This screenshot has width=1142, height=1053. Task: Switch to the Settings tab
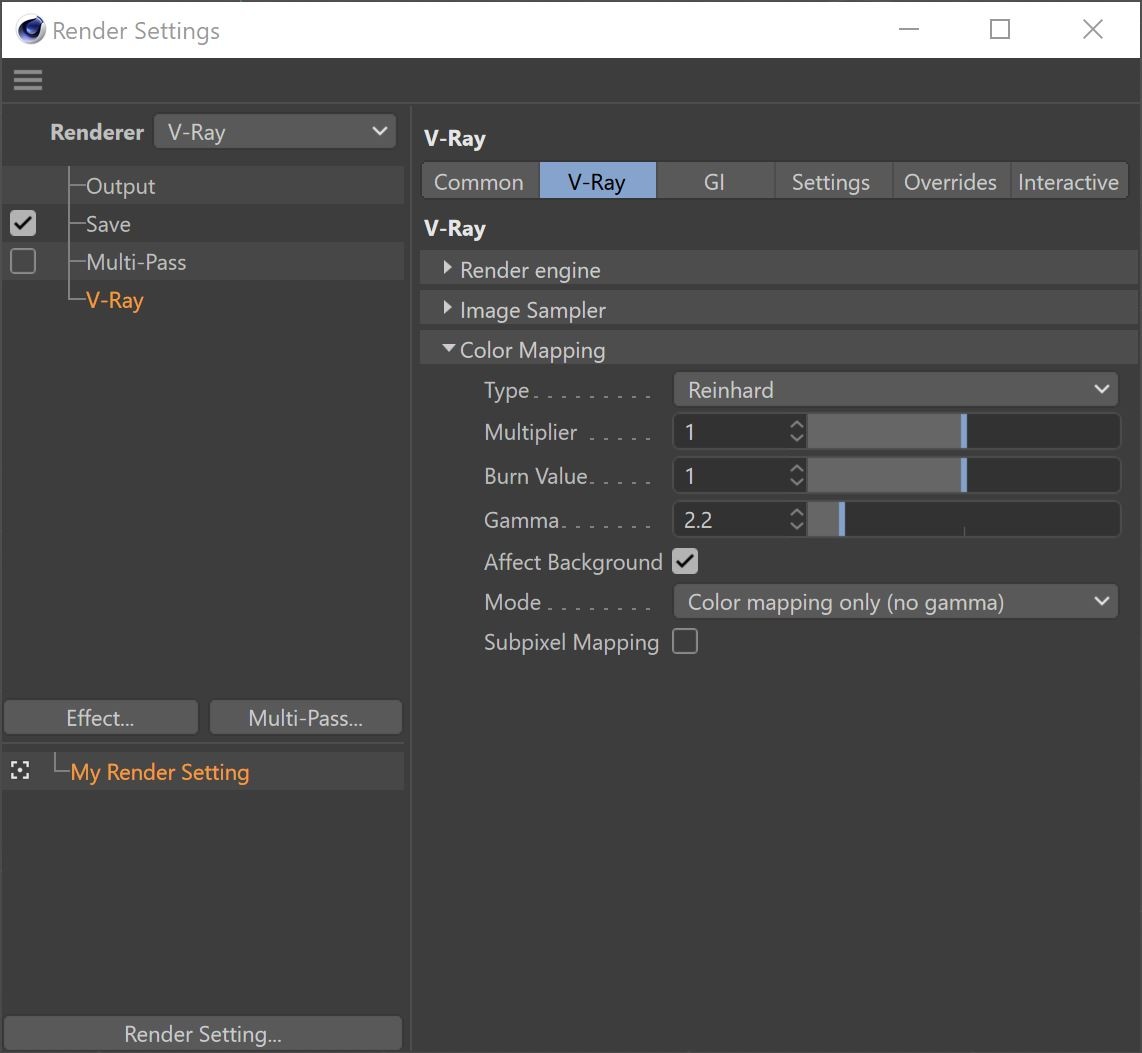tap(832, 181)
